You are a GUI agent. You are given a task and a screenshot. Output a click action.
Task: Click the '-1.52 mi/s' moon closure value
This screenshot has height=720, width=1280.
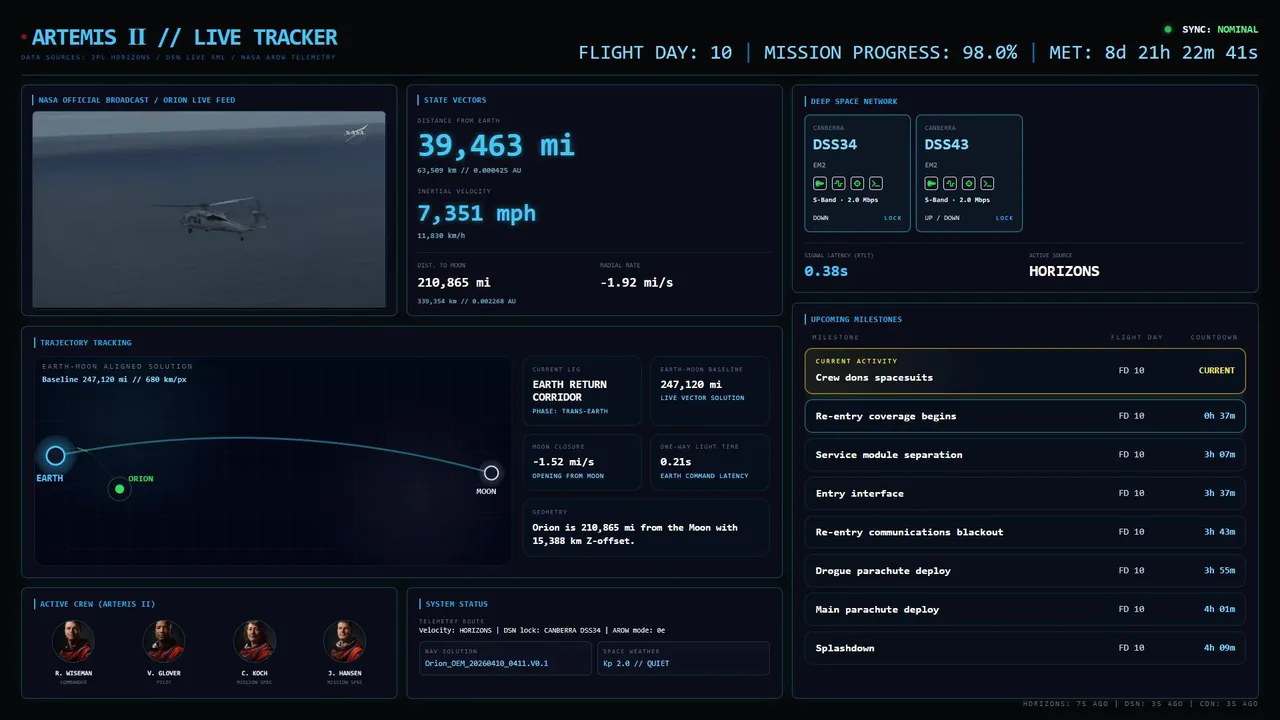click(563, 462)
